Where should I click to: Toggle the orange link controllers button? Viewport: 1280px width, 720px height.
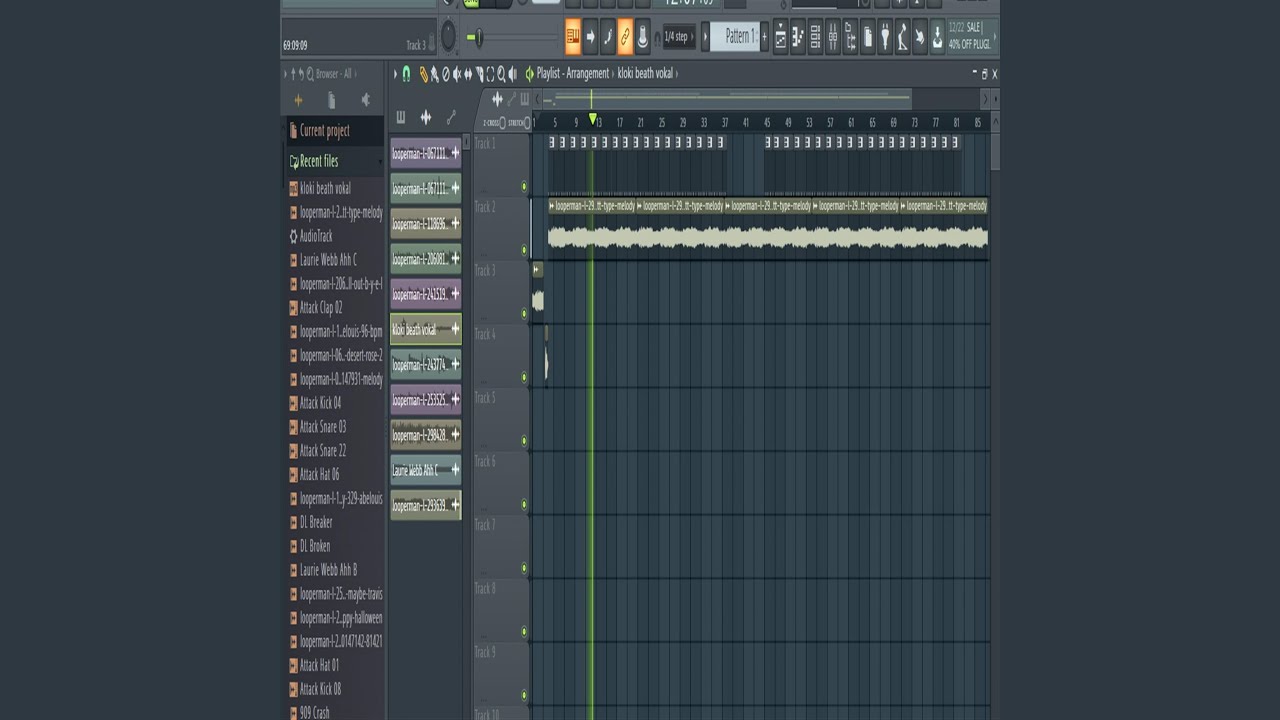tap(625, 37)
